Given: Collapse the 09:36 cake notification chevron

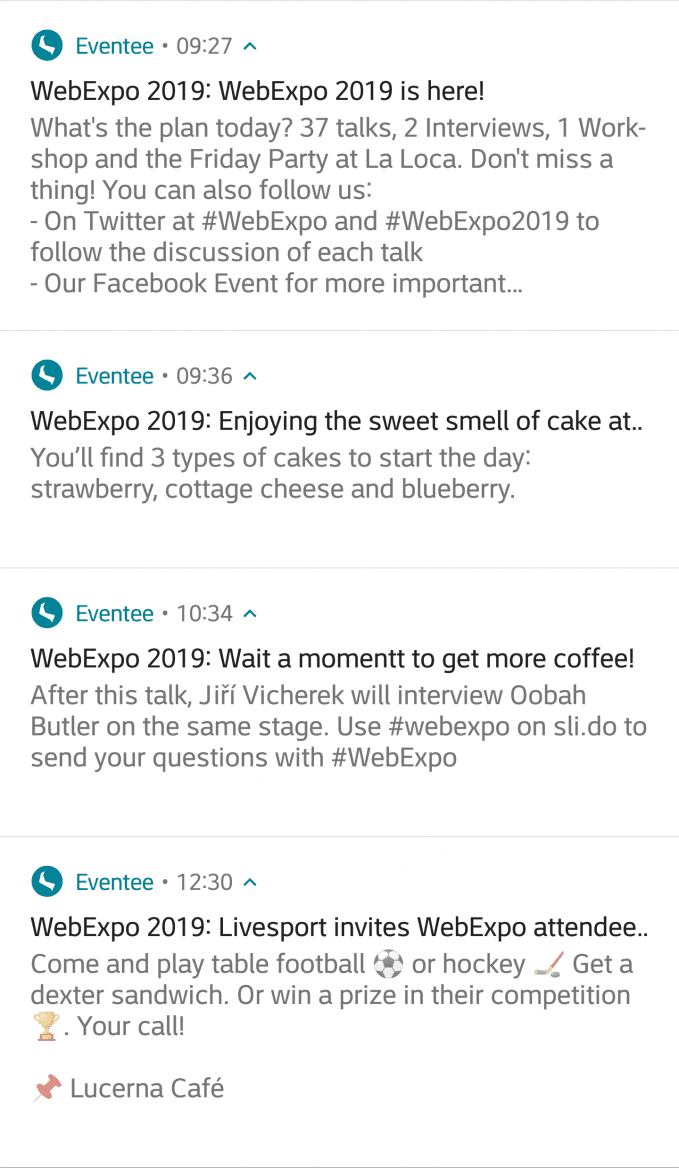Looking at the screenshot, I should click(250, 376).
